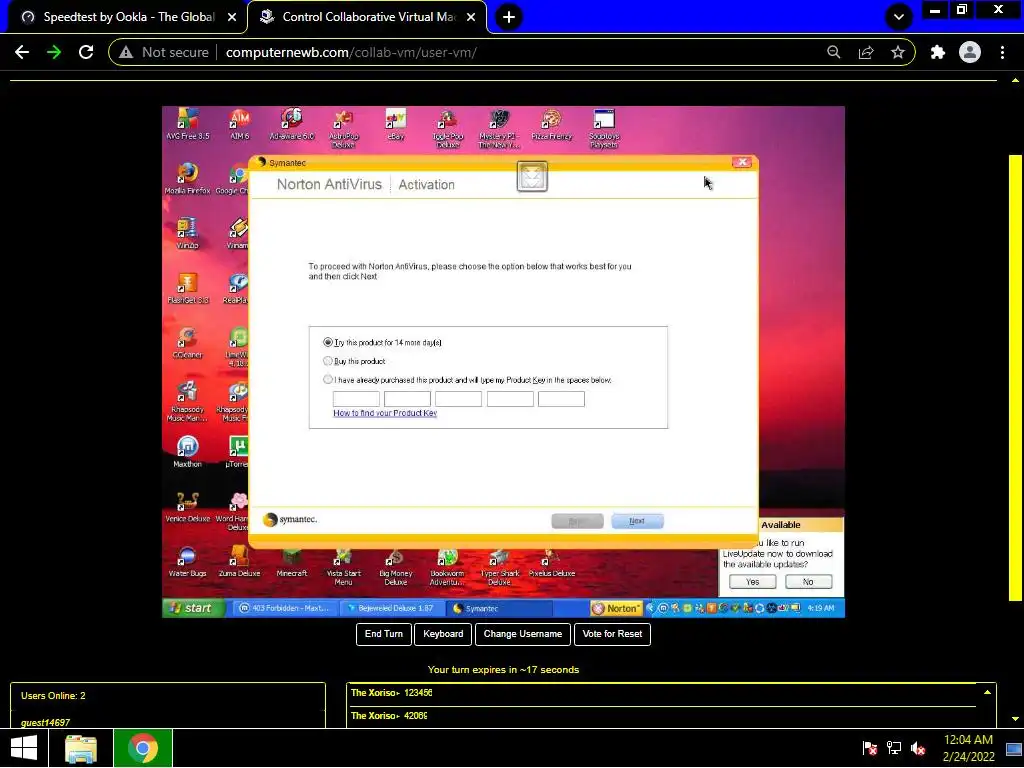This screenshot has width=1024, height=768.
Task: Click the host clock showing 12:04 AM
Action: tap(968, 748)
